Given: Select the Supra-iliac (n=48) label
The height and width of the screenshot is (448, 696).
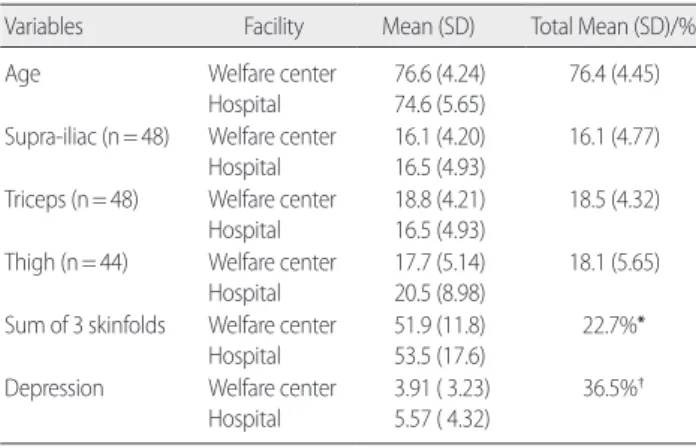Looking at the screenshot, I should [87, 137].
